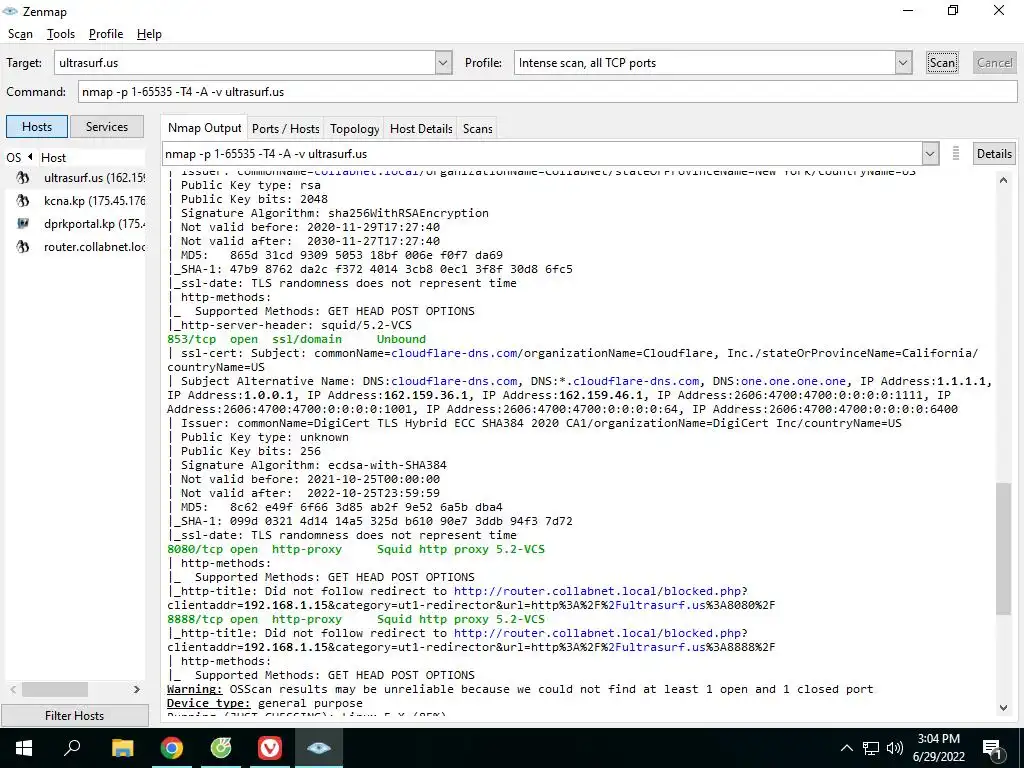Click cloudflare-dns.com in ssl-cert subject line
Viewport: 1024px width, 768px height.
455,353
